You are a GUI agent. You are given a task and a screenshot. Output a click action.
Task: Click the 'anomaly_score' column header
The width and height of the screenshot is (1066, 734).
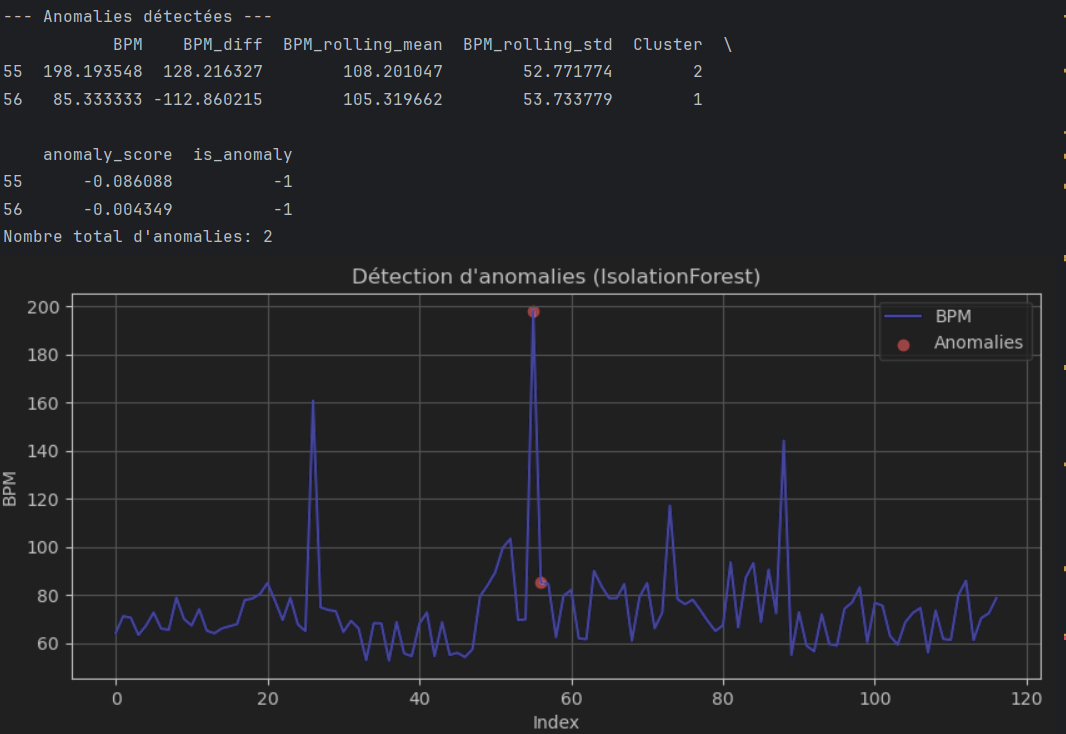(107, 155)
